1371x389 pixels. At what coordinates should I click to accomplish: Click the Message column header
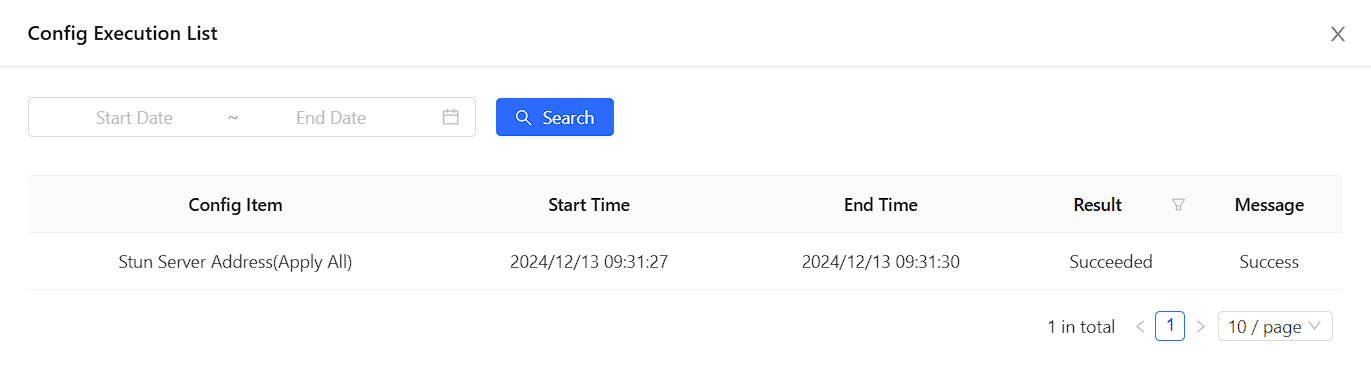(x=1269, y=205)
